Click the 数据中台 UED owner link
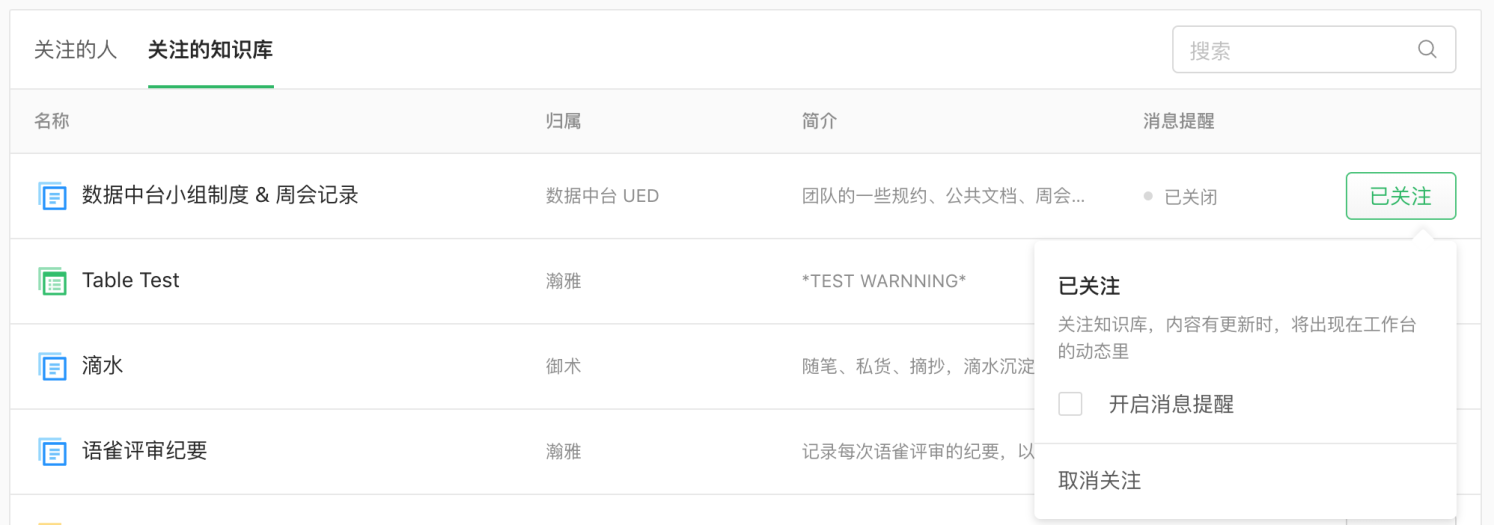The height and width of the screenshot is (525, 1494). point(602,196)
